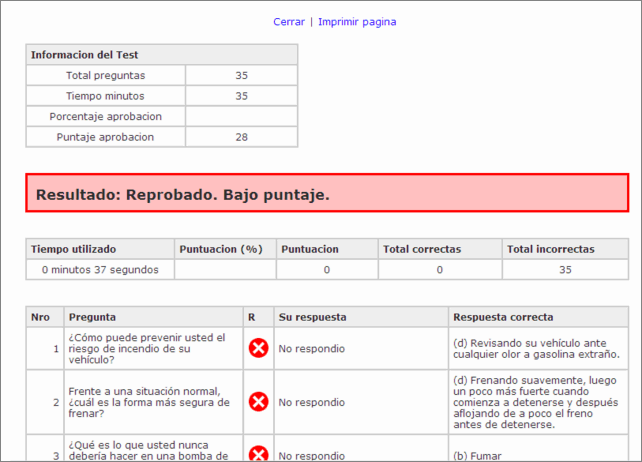Select the correct answer text about Frenando suavemente
The width and height of the screenshot is (642, 462).
[533, 402]
